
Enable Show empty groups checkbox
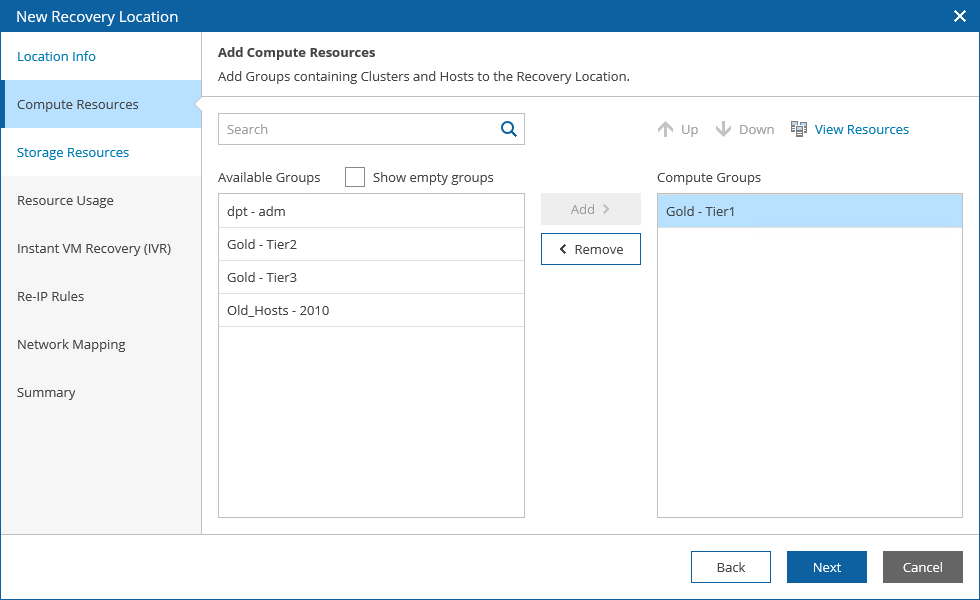(x=355, y=177)
